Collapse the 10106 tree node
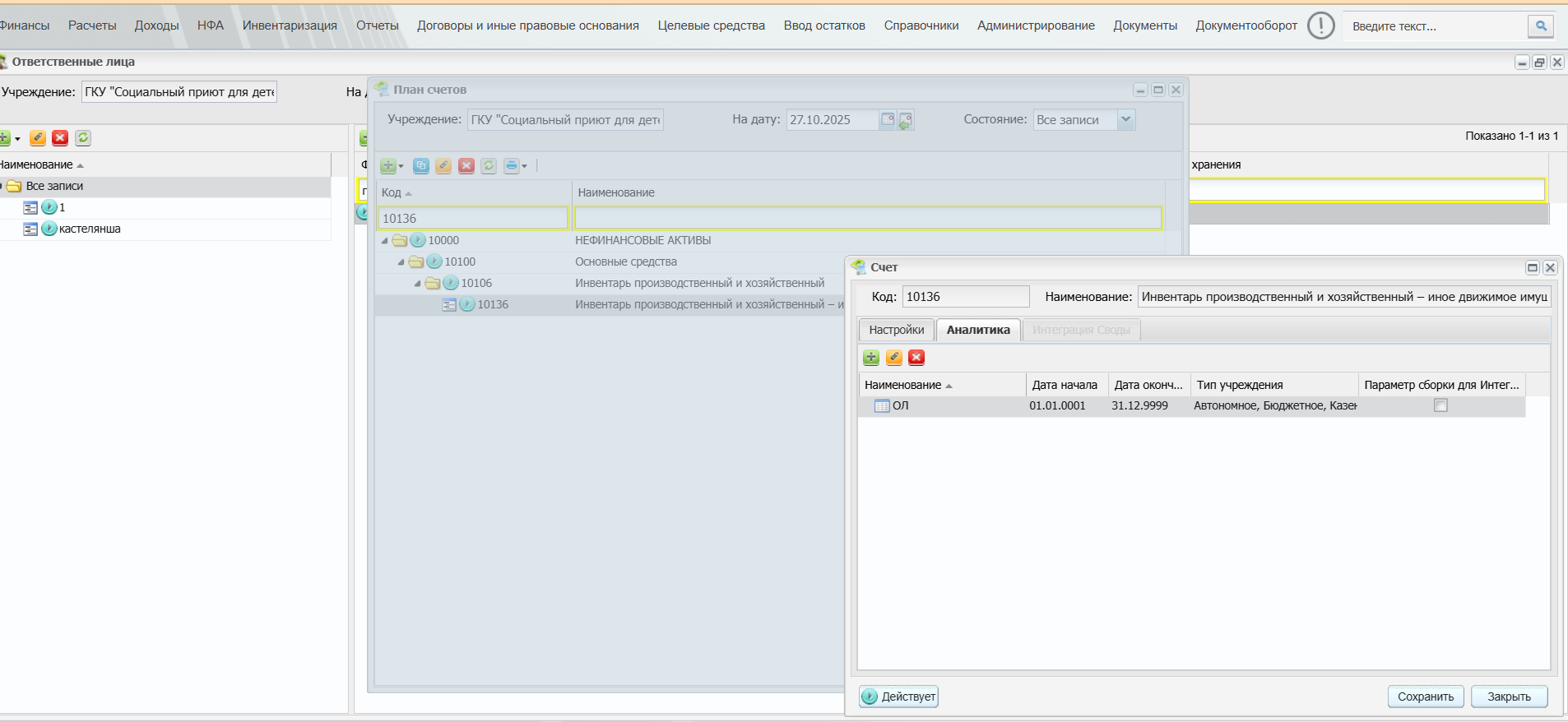Image resolution: width=1568 pixels, height=722 pixels. pos(417,284)
